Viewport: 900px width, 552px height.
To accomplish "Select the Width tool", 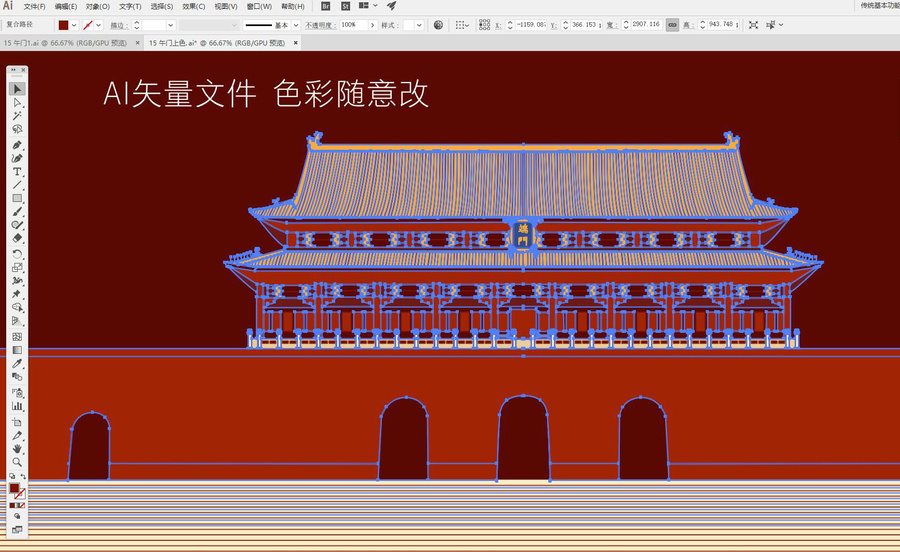I will pyautogui.click(x=17, y=281).
